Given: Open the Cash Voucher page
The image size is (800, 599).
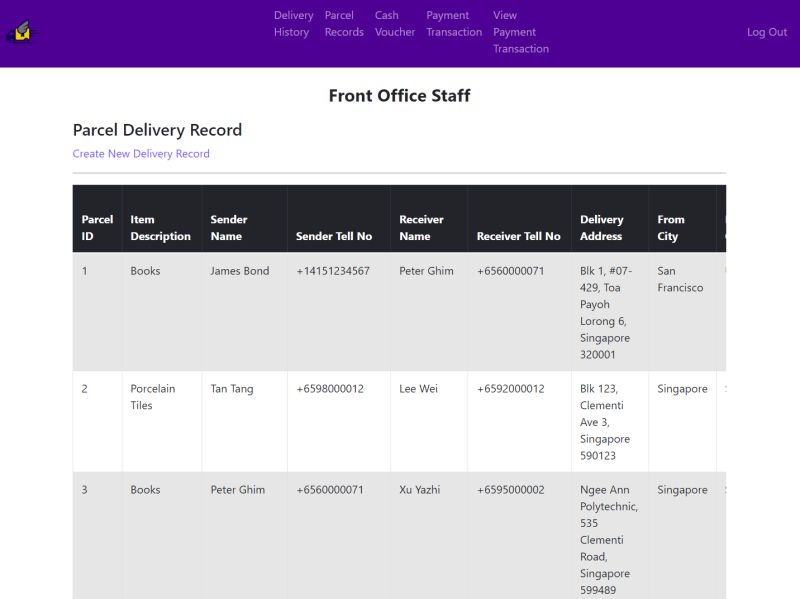Looking at the screenshot, I should pos(394,24).
